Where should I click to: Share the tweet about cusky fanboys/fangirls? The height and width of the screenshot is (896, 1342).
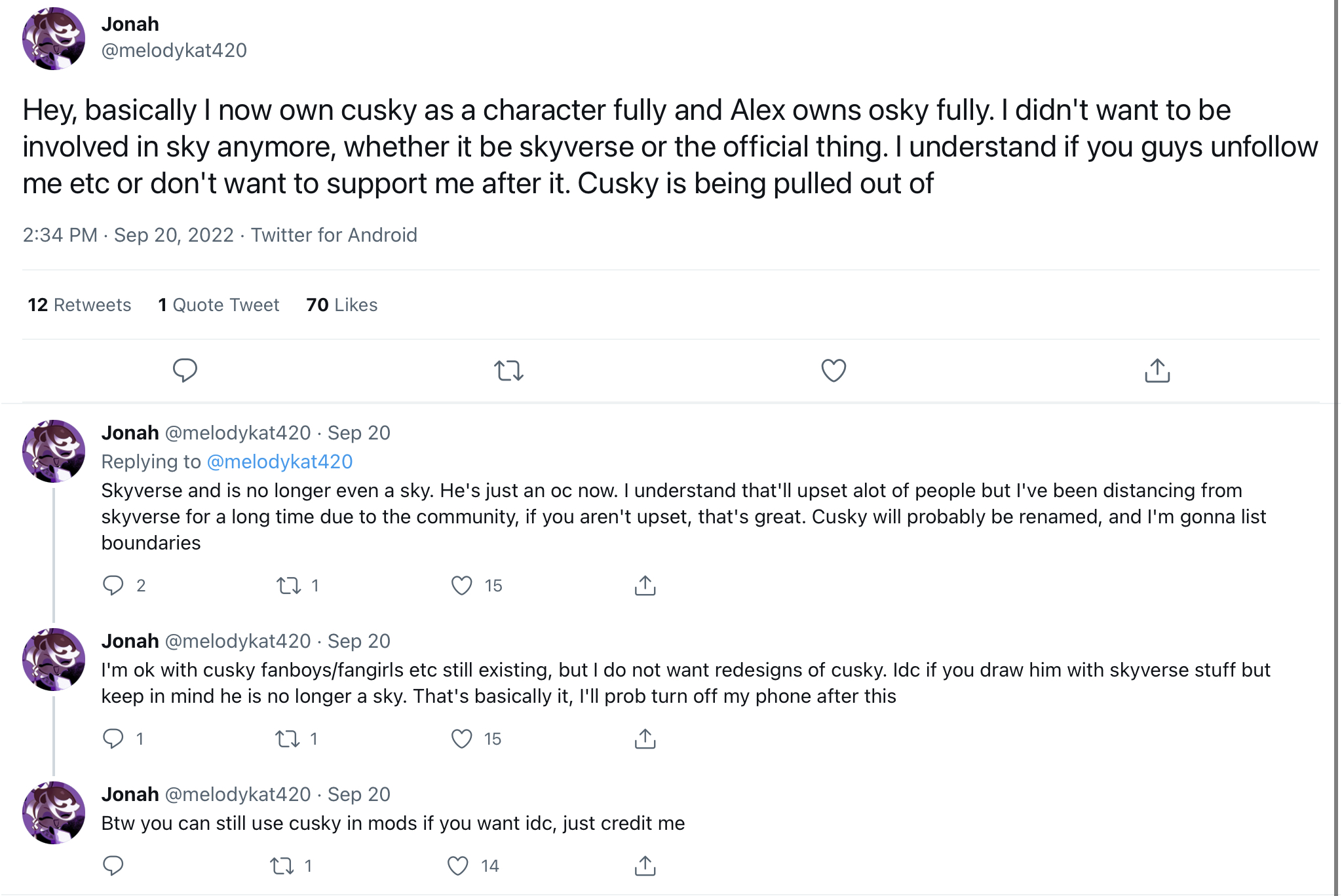[645, 739]
